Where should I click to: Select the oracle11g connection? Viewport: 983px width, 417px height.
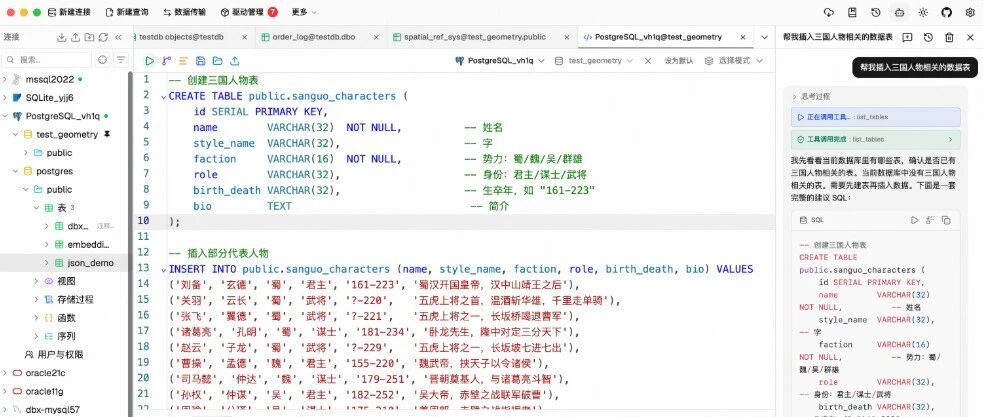[x=44, y=391]
